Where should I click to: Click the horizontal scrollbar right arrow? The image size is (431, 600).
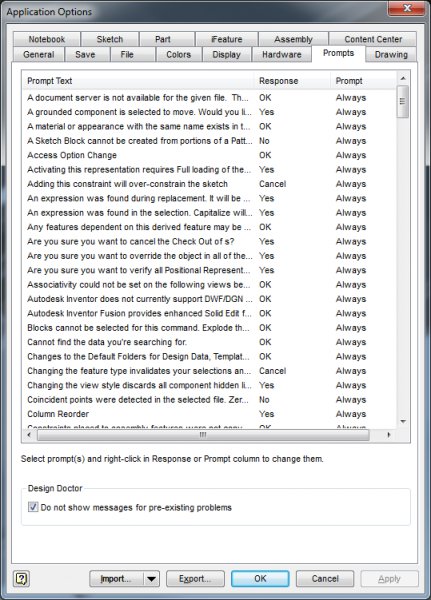(x=389, y=435)
